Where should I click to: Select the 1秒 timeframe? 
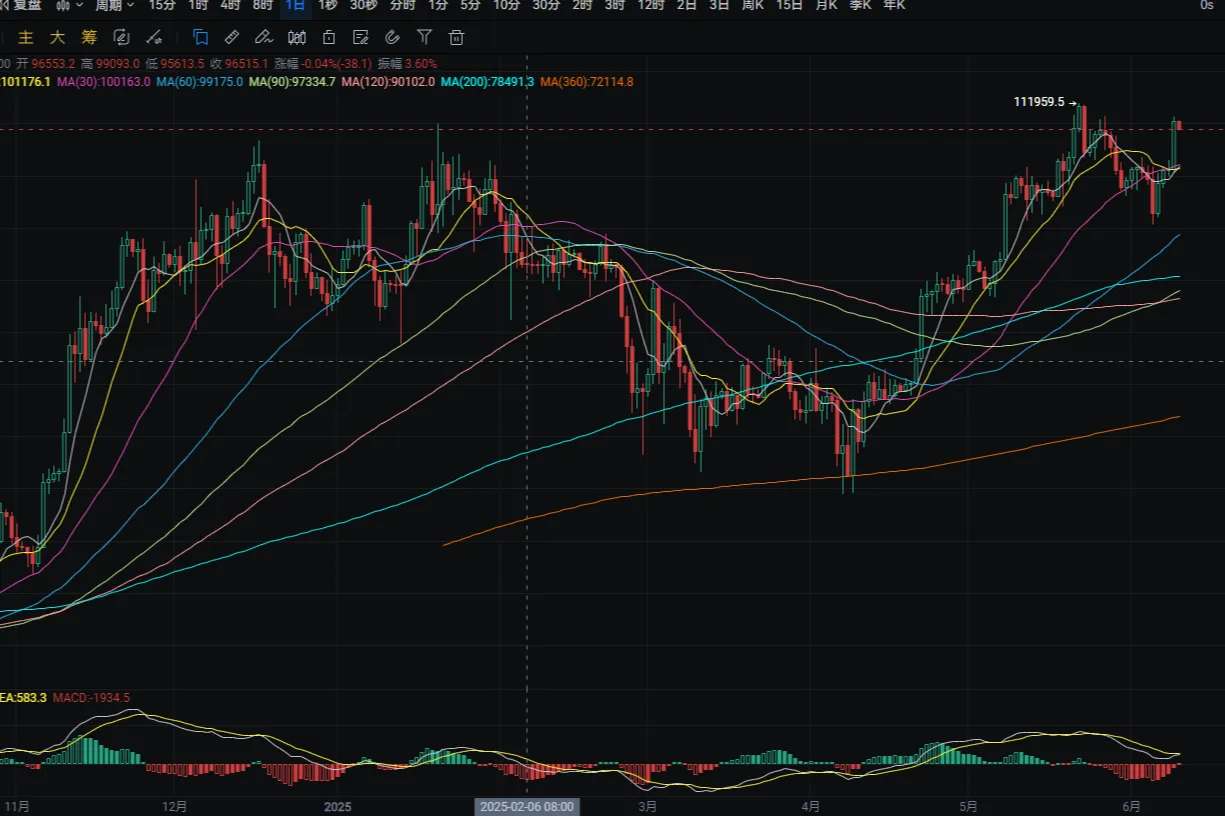pyautogui.click(x=327, y=5)
